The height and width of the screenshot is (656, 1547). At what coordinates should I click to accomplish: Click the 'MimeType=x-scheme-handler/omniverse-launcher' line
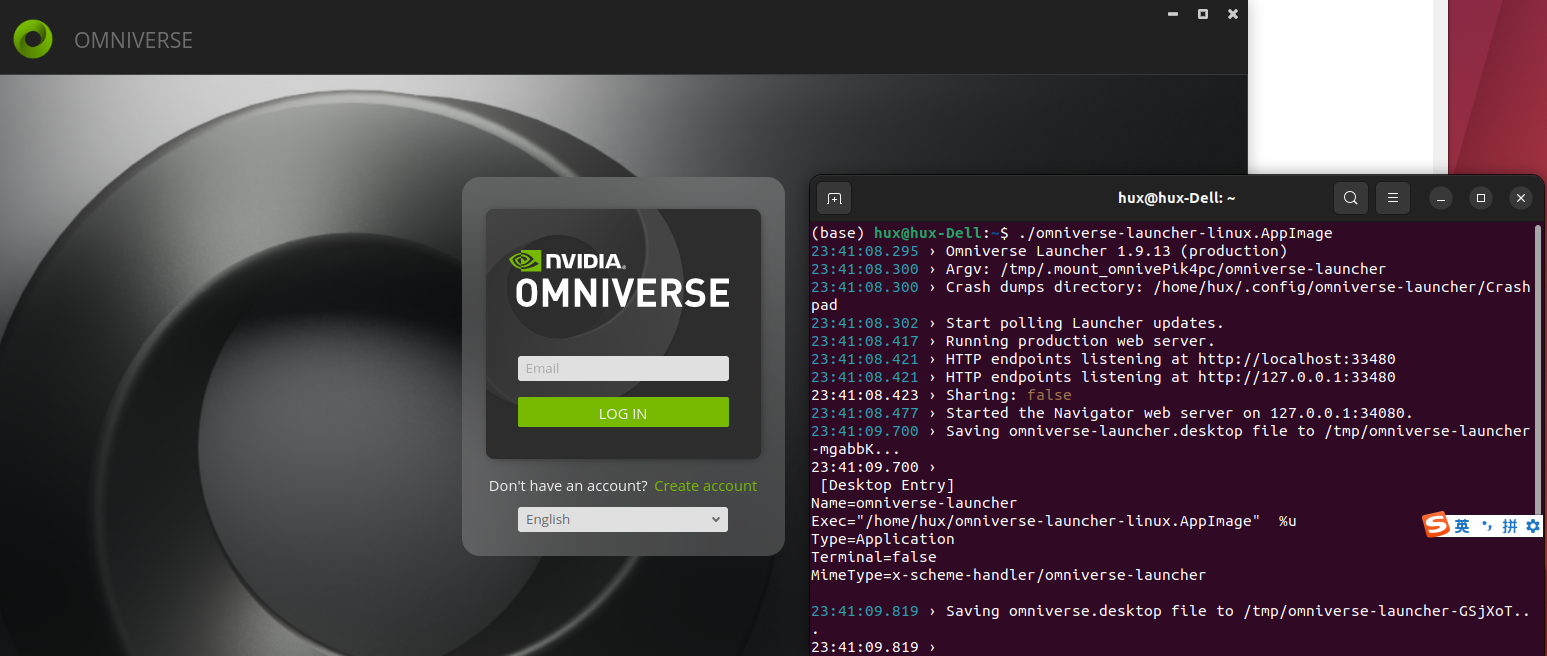click(1008, 575)
